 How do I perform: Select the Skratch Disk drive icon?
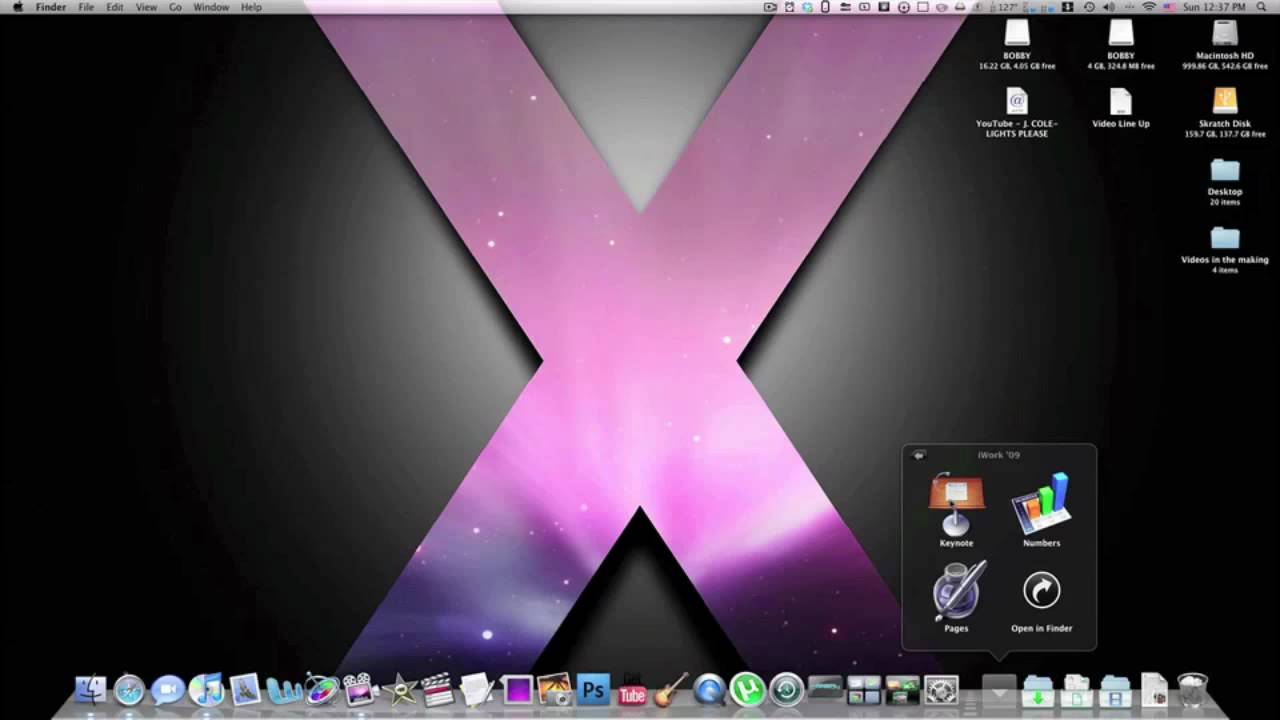point(1225,101)
